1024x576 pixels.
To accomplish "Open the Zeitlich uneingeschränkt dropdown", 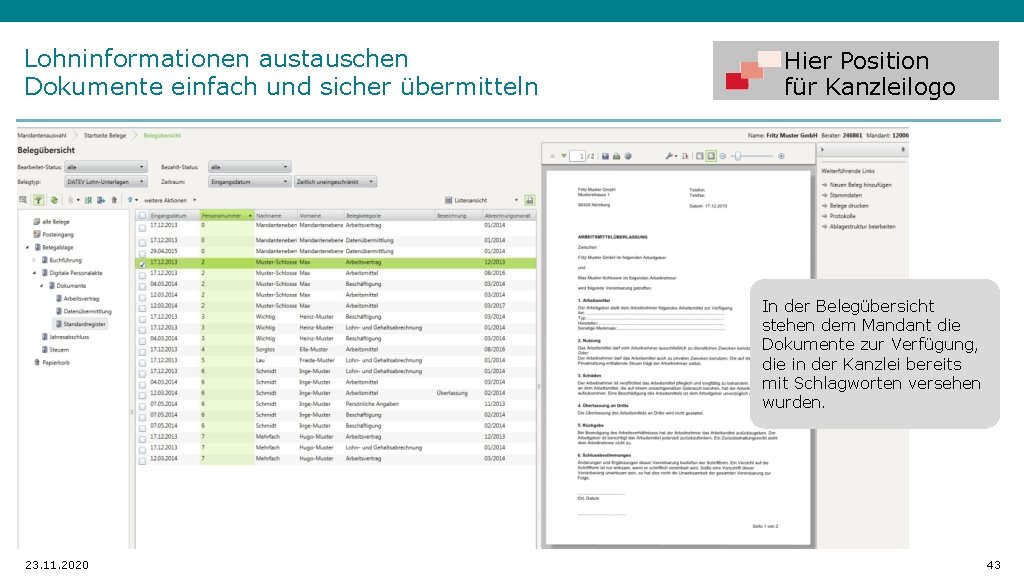I will (x=335, y=182).
